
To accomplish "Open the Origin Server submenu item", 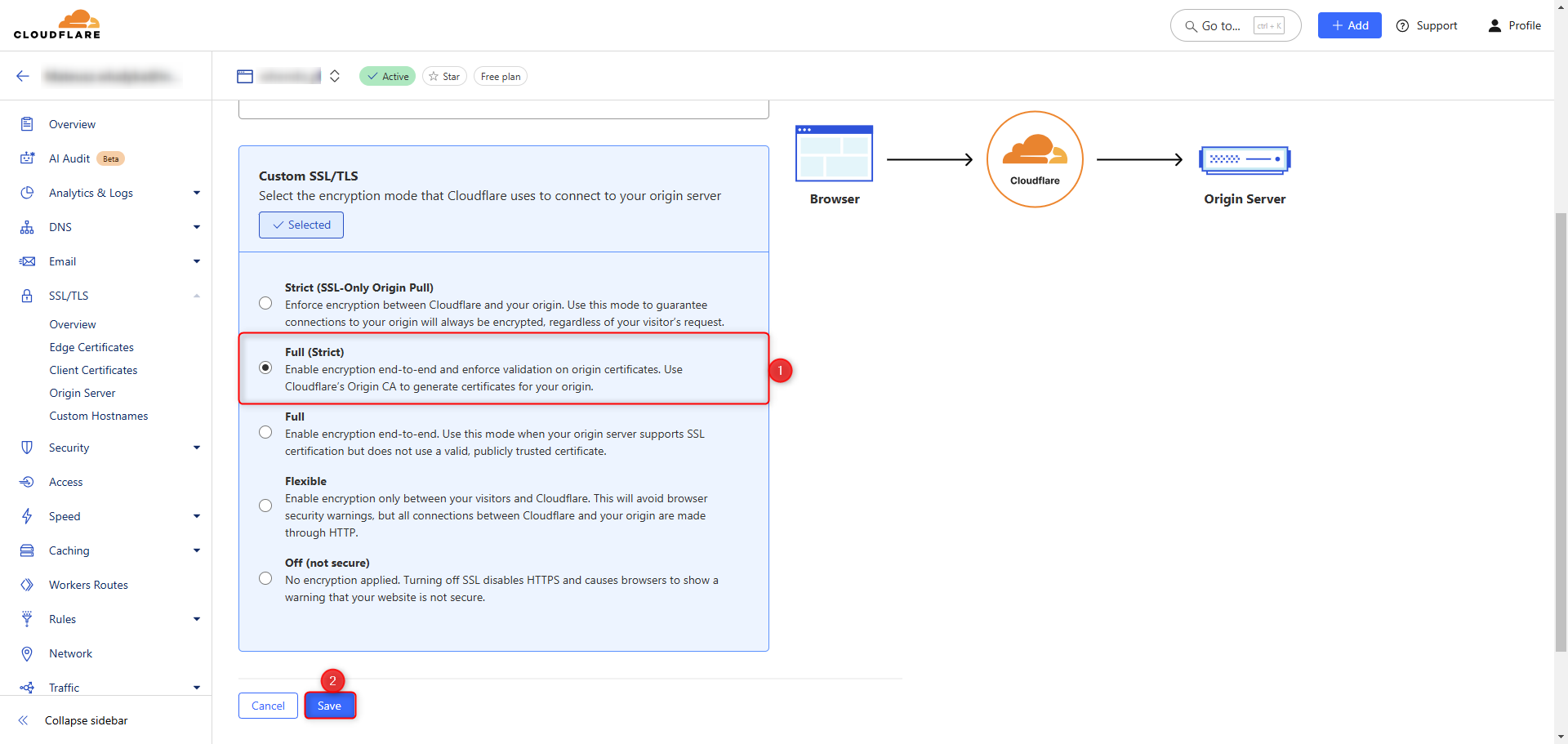I will click(82, 393).
